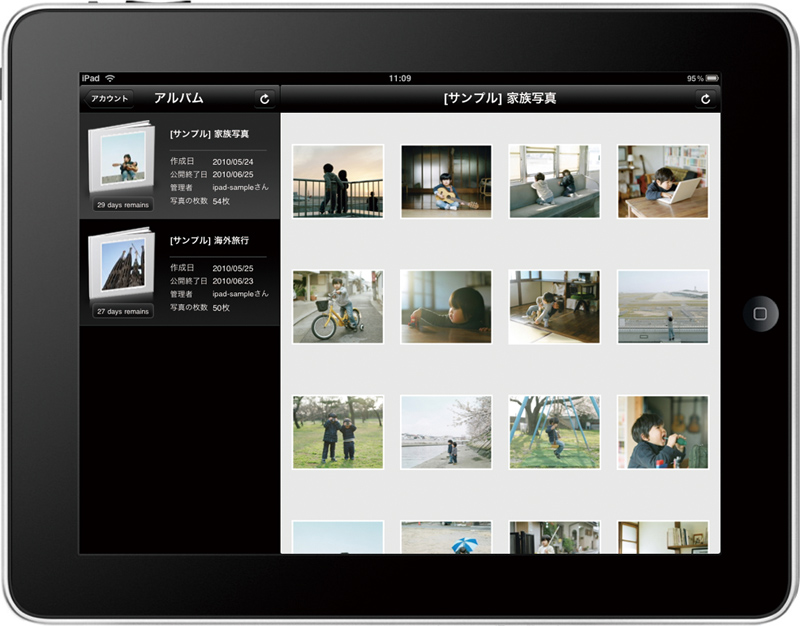Refresh the 家族写真 photo grid
Viewport: 800px width, 626px height.
(704, 98)
